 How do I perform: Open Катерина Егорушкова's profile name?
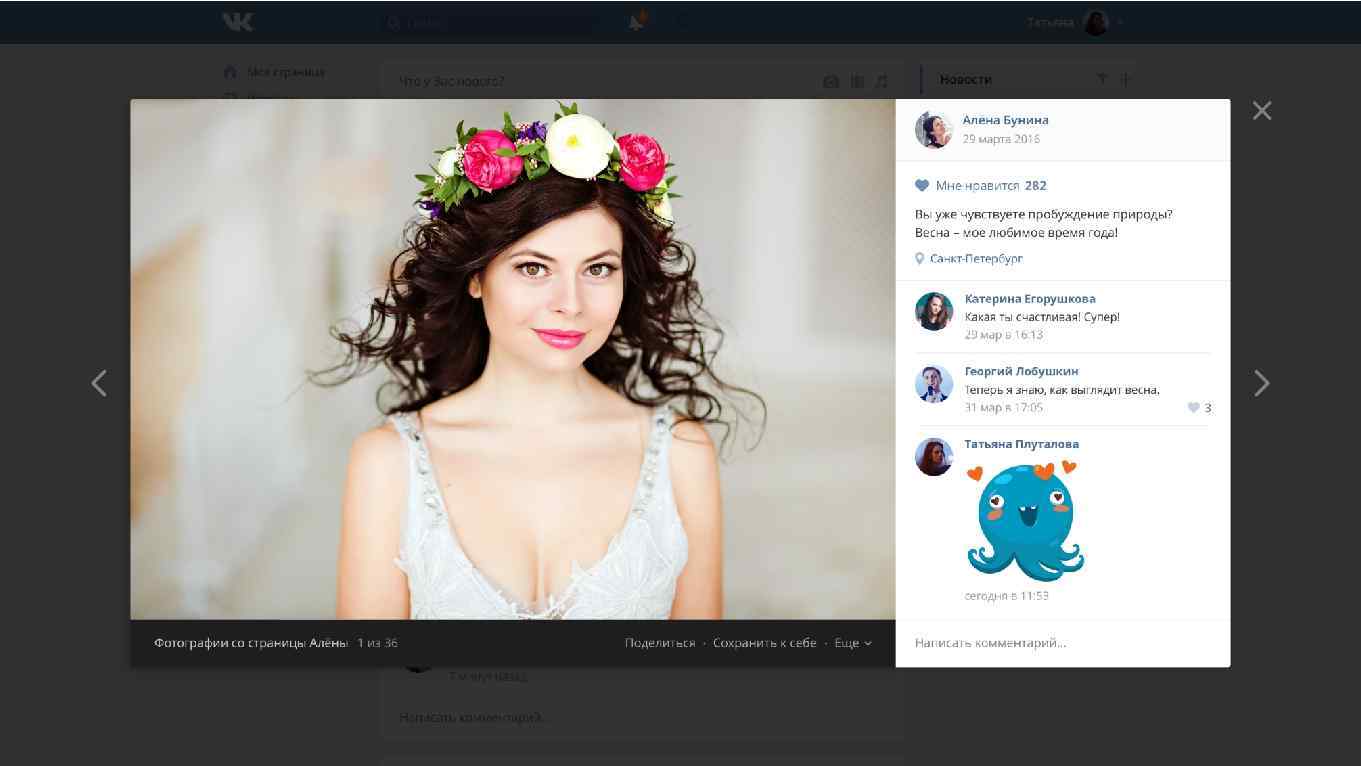click(1030, 299)
